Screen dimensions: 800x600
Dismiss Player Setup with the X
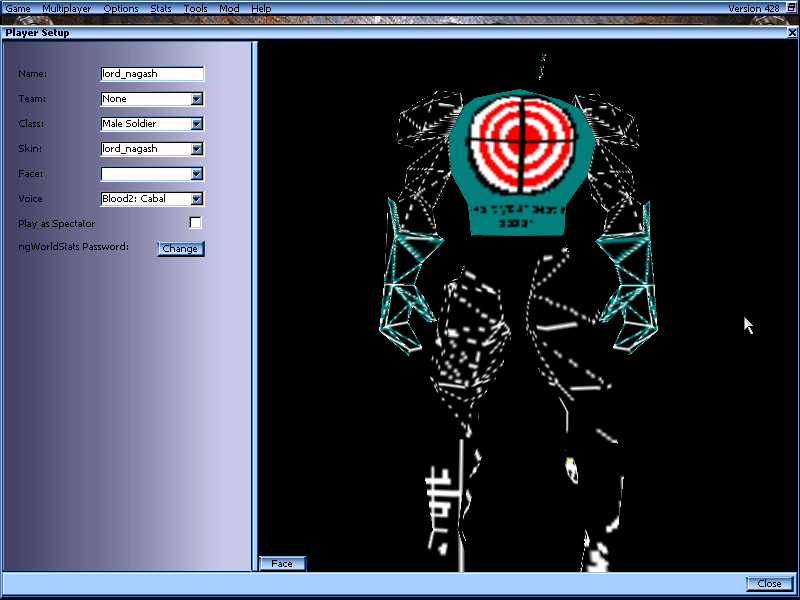(x=791, y=32)
